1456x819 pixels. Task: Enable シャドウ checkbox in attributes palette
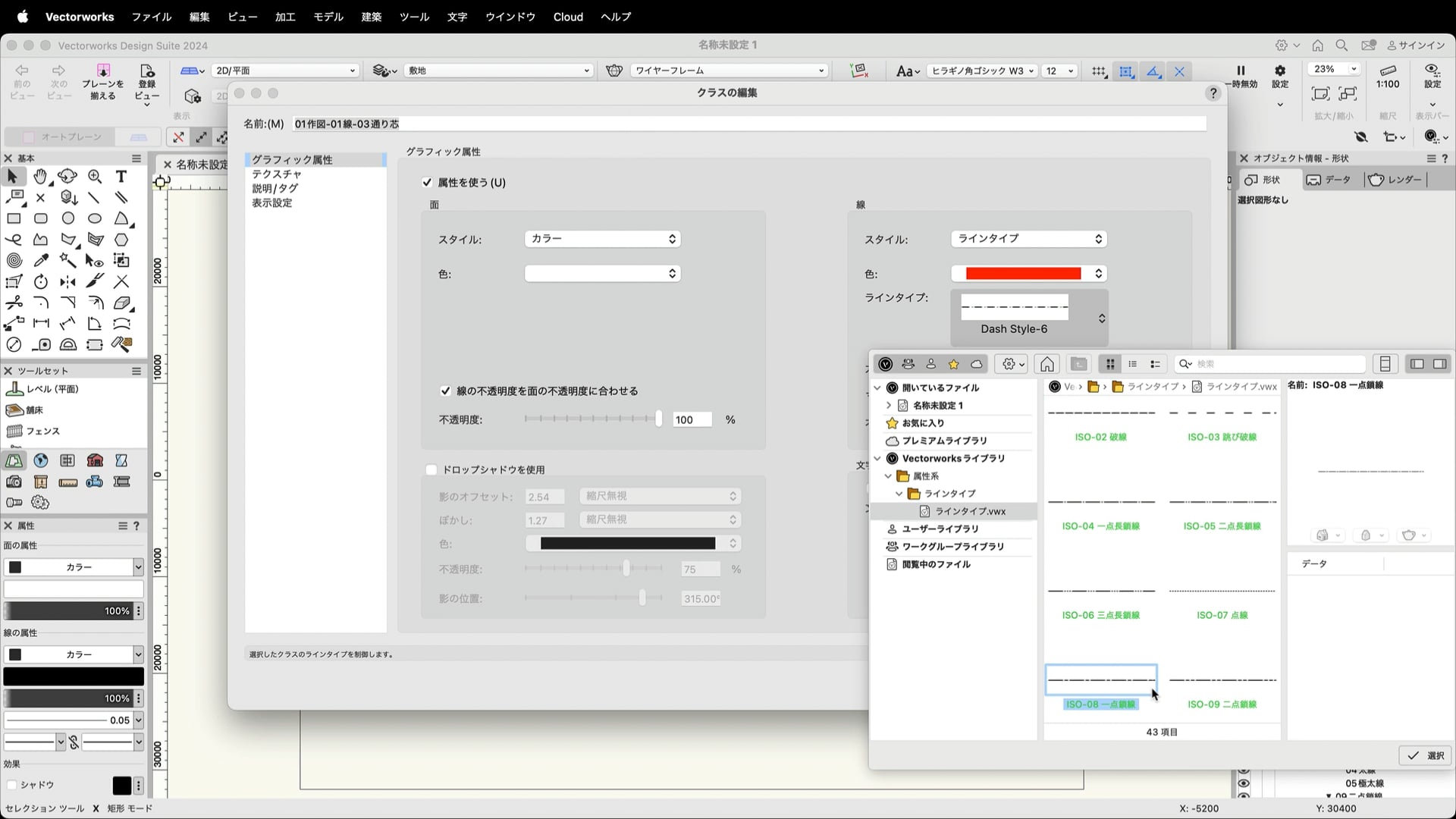click(x=11, y=785)
